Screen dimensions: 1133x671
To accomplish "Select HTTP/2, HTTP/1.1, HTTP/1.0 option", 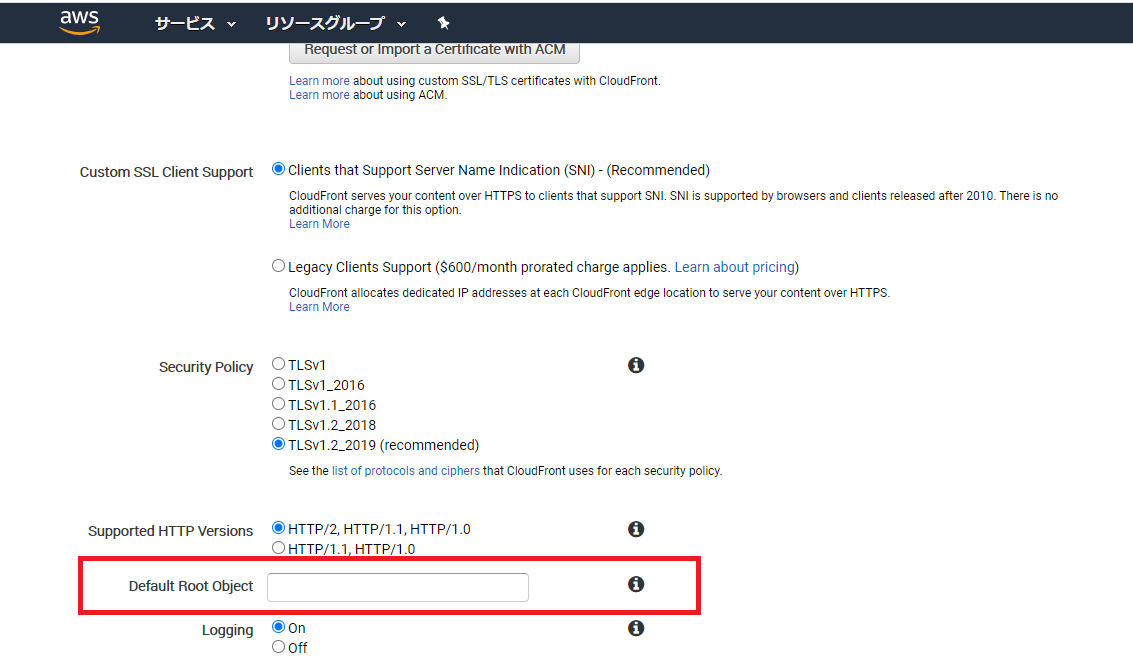I will coord(278,528).
